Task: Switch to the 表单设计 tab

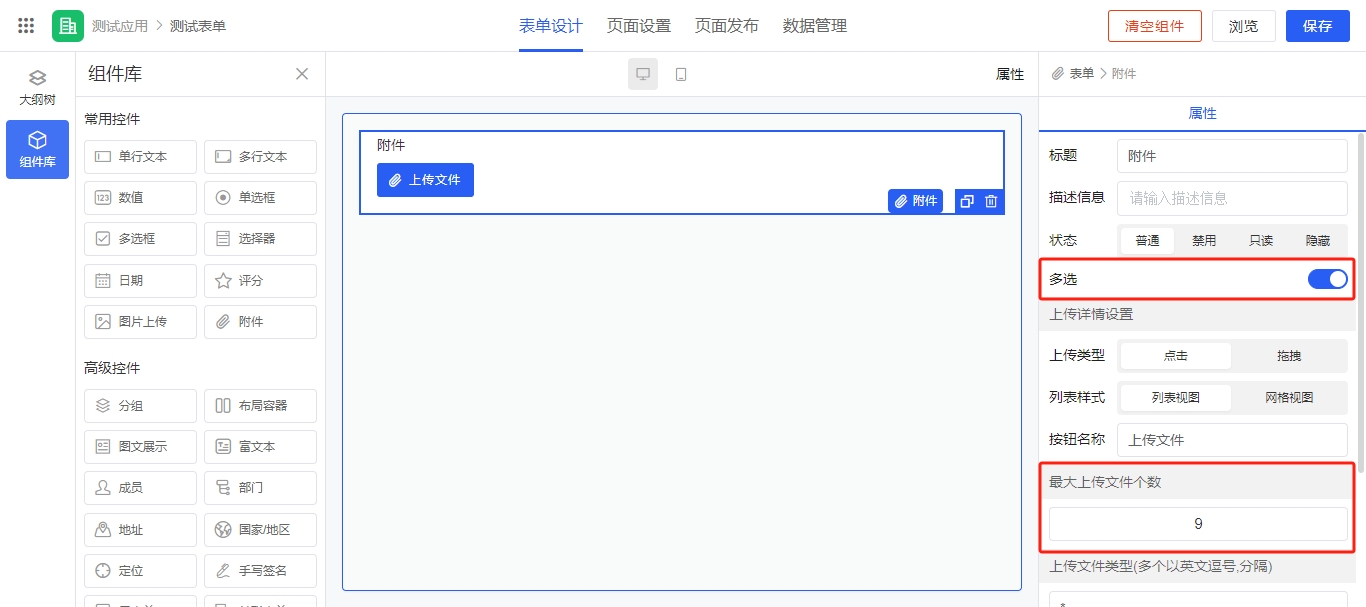Action: 551,26
